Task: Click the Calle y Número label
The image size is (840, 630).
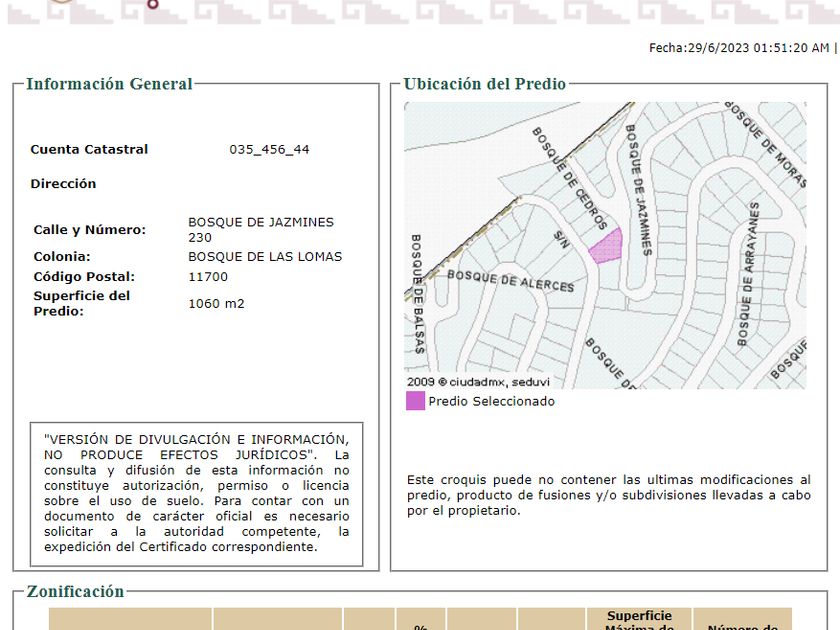Action: 89,230
